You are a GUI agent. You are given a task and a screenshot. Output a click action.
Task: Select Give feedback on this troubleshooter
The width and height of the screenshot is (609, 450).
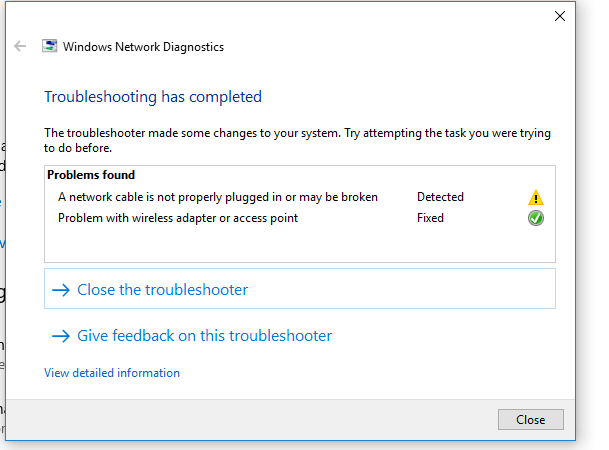pos(204,336)
